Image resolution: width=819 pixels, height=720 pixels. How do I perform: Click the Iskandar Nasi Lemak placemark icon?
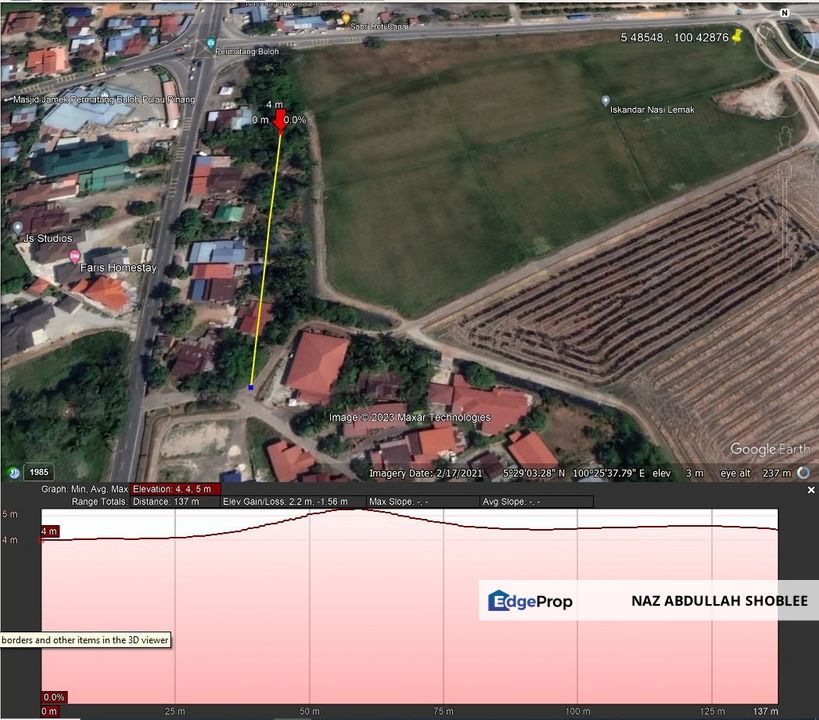604,100
